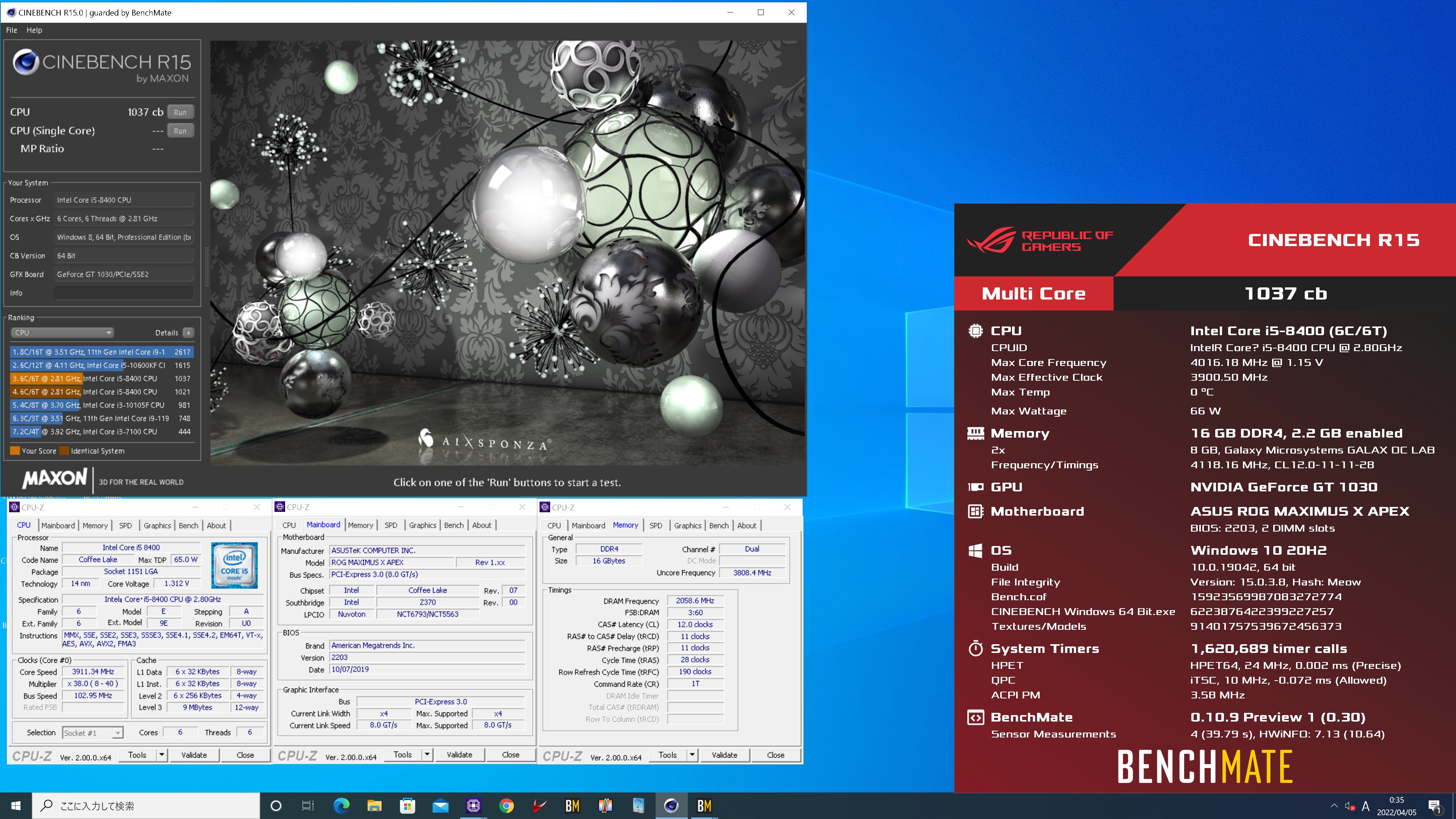Open Microsoft Store taskbar icon
The image size is (1456, 819).
(407, 805)
